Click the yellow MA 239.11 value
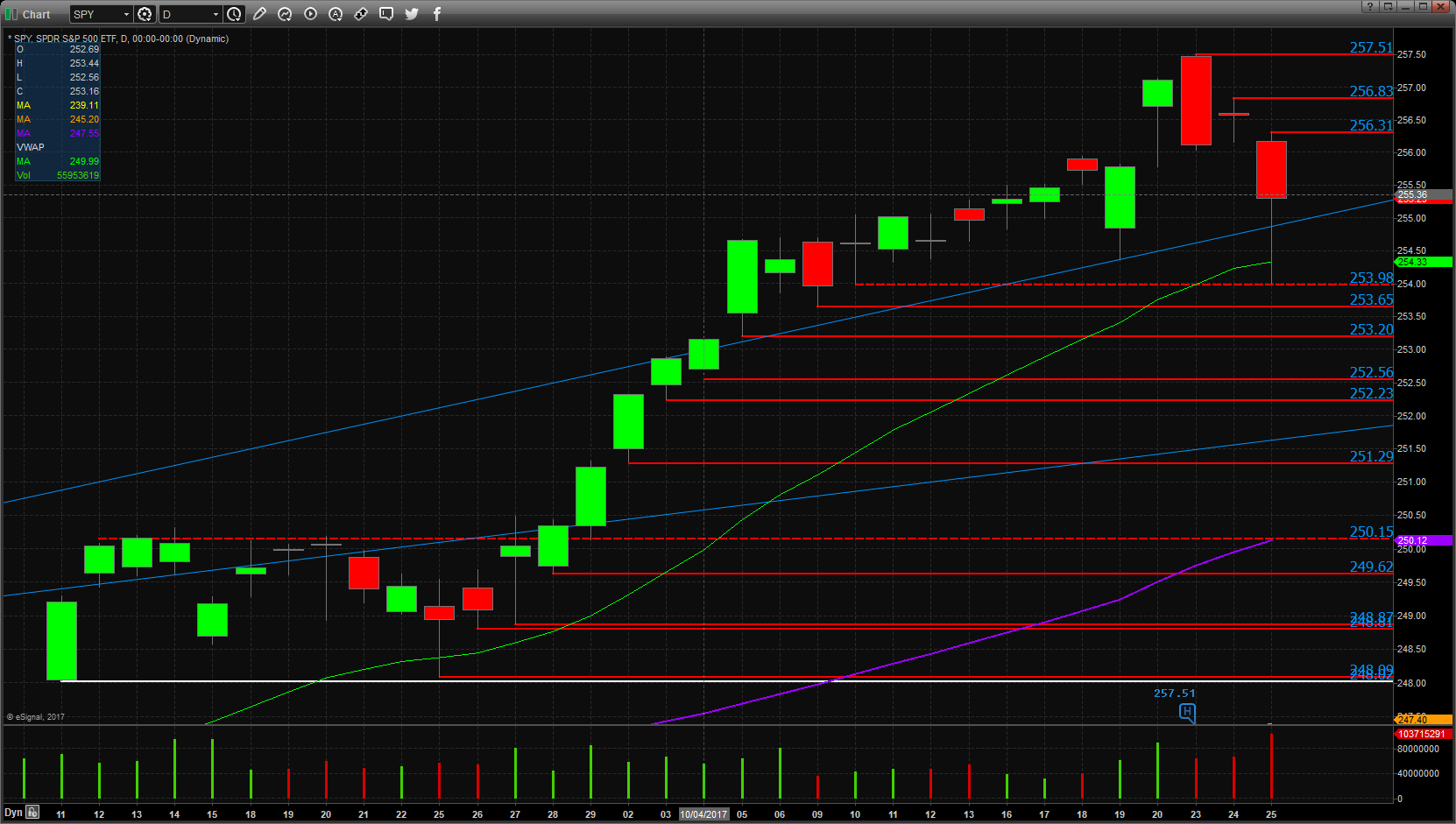The width and height of the screenshot is (1456, 824). [x=84, y=105]
